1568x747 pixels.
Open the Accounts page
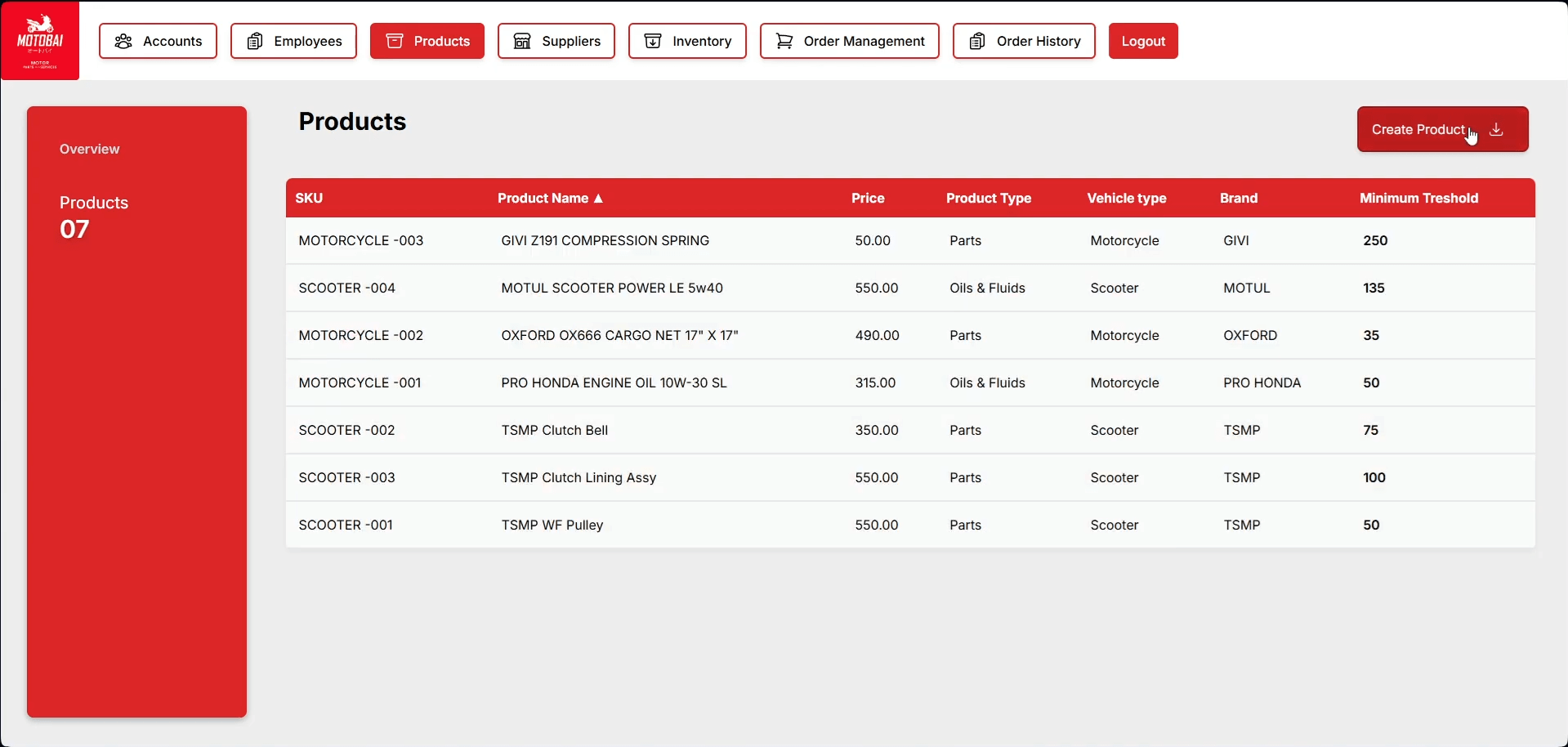pyautogui.click(x=158, y=41)
